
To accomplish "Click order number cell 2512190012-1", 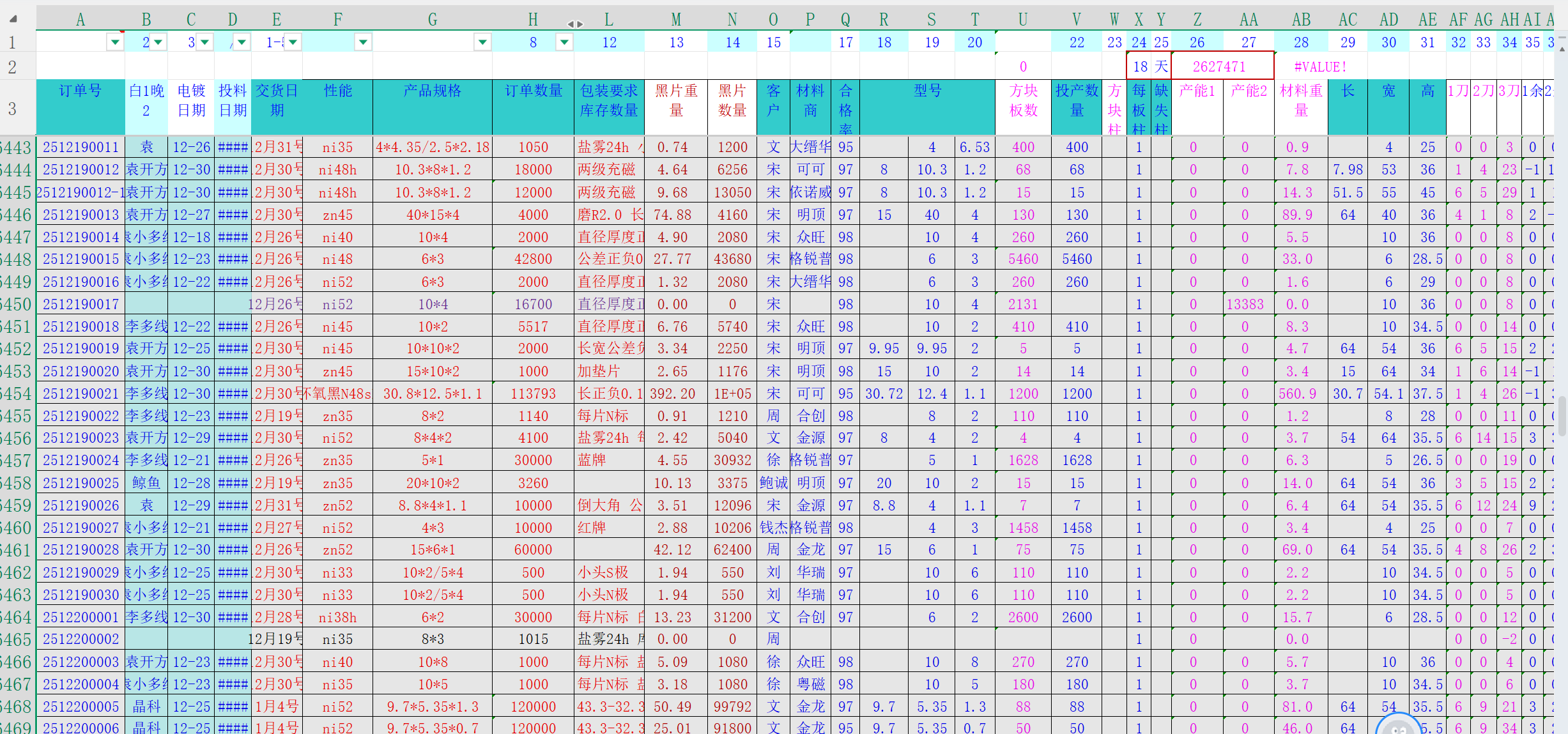I will [81, 192].
